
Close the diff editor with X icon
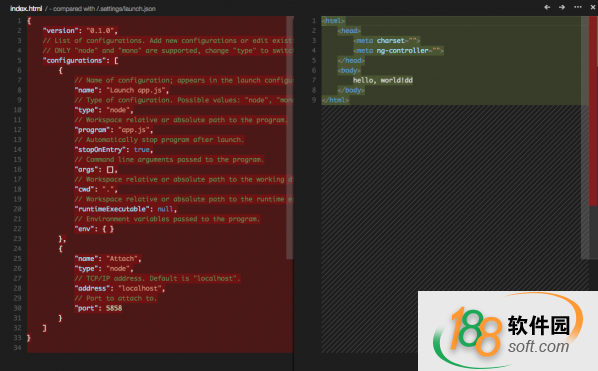point(593,7)
